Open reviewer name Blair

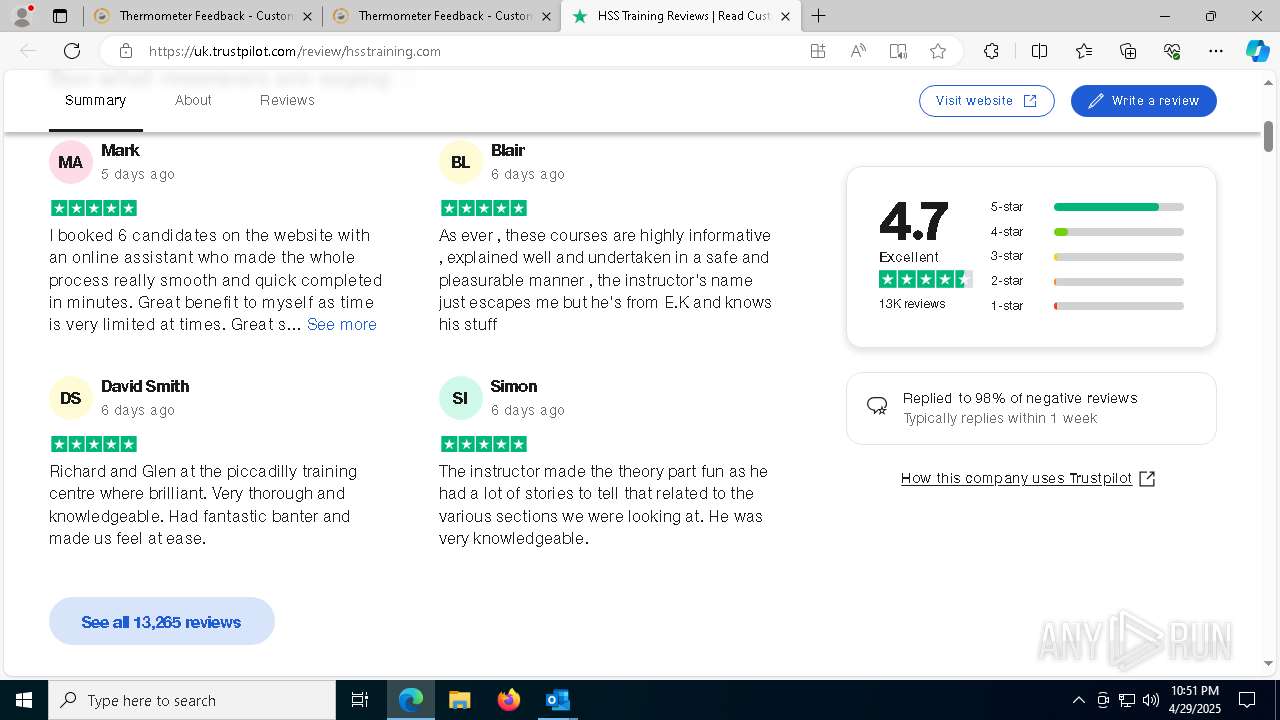(x=508, y=150)
